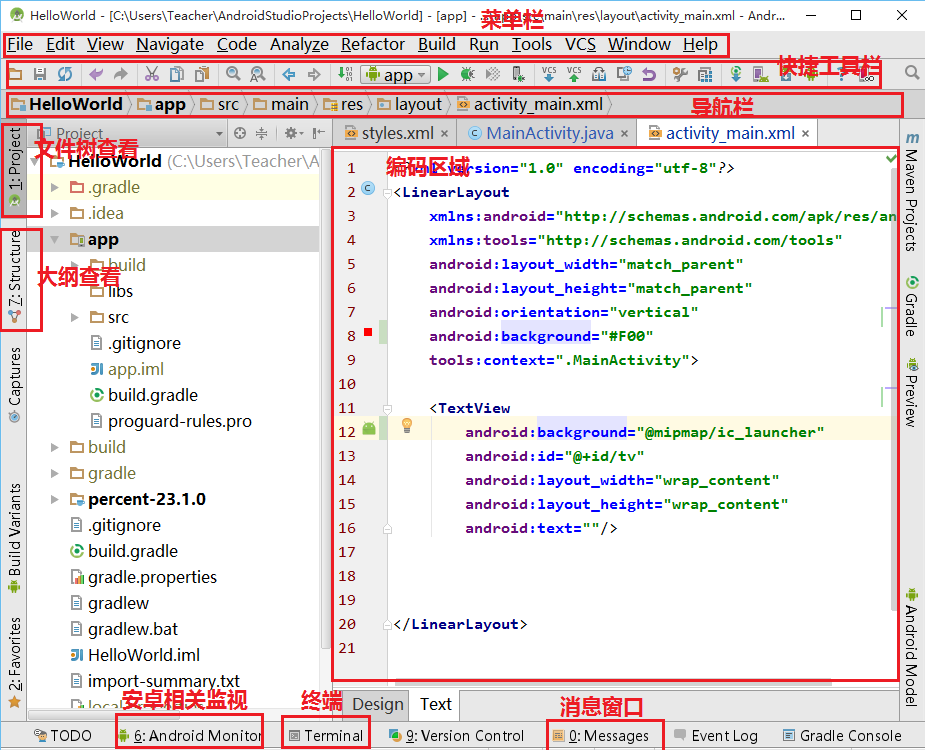Screen dimensions: 925x750
Task: Click the Attach debugger to process icon
Action: pos(518,74)
